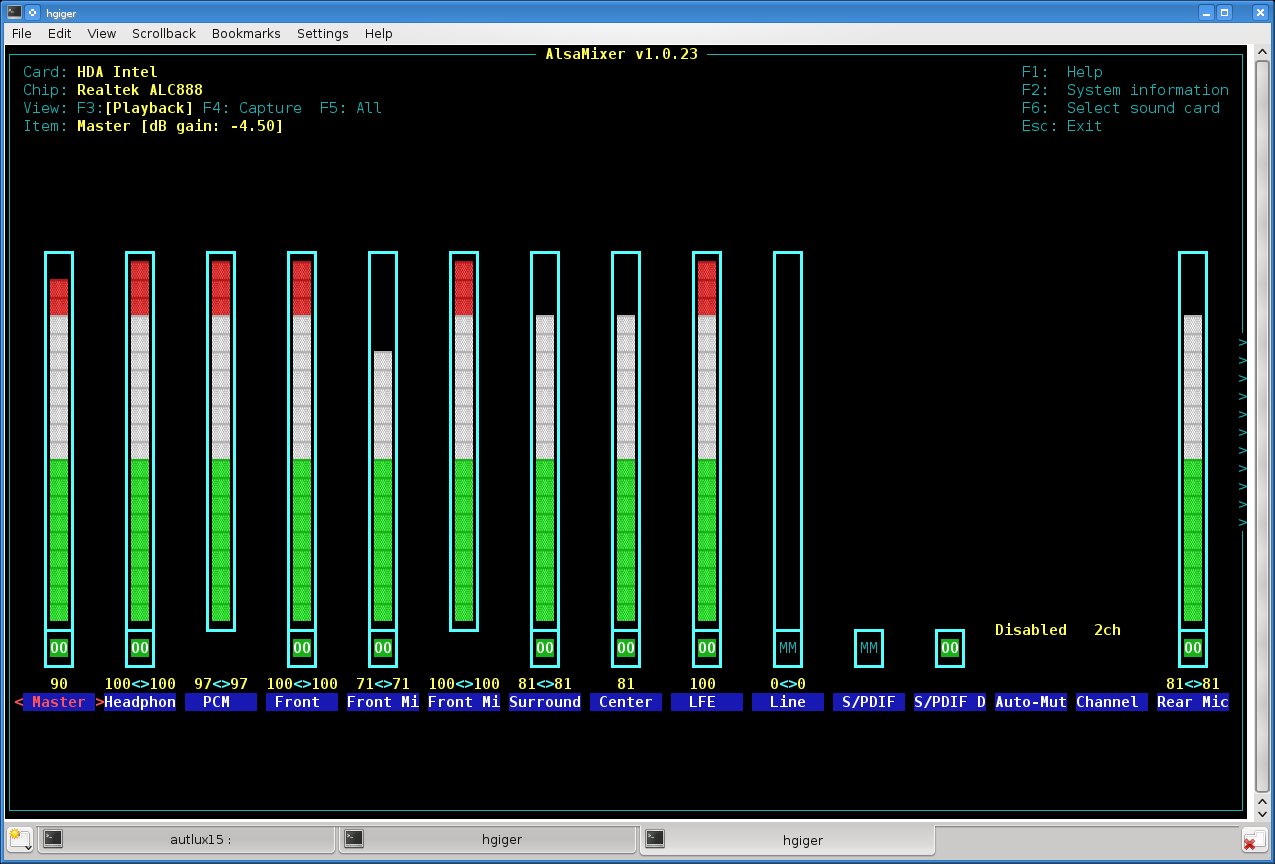1275x864 pixels.
Task: Select the S/PDIF channel label
Action: point(869,702)
